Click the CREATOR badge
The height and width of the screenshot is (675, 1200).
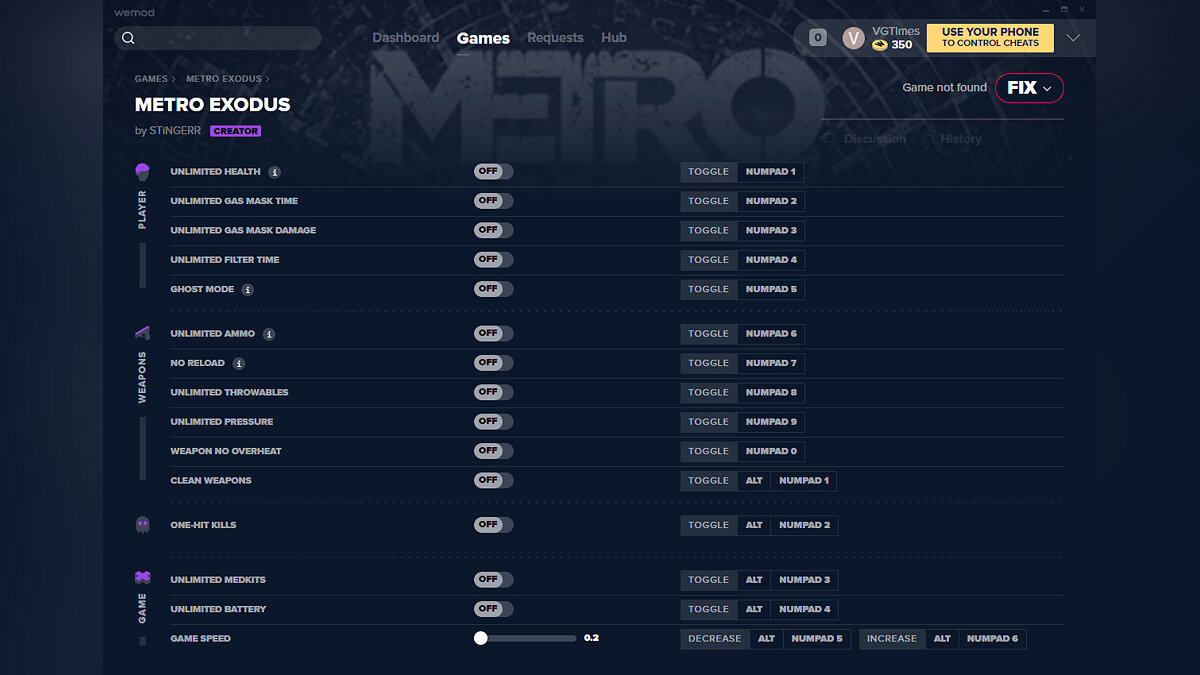pos(236,131)
